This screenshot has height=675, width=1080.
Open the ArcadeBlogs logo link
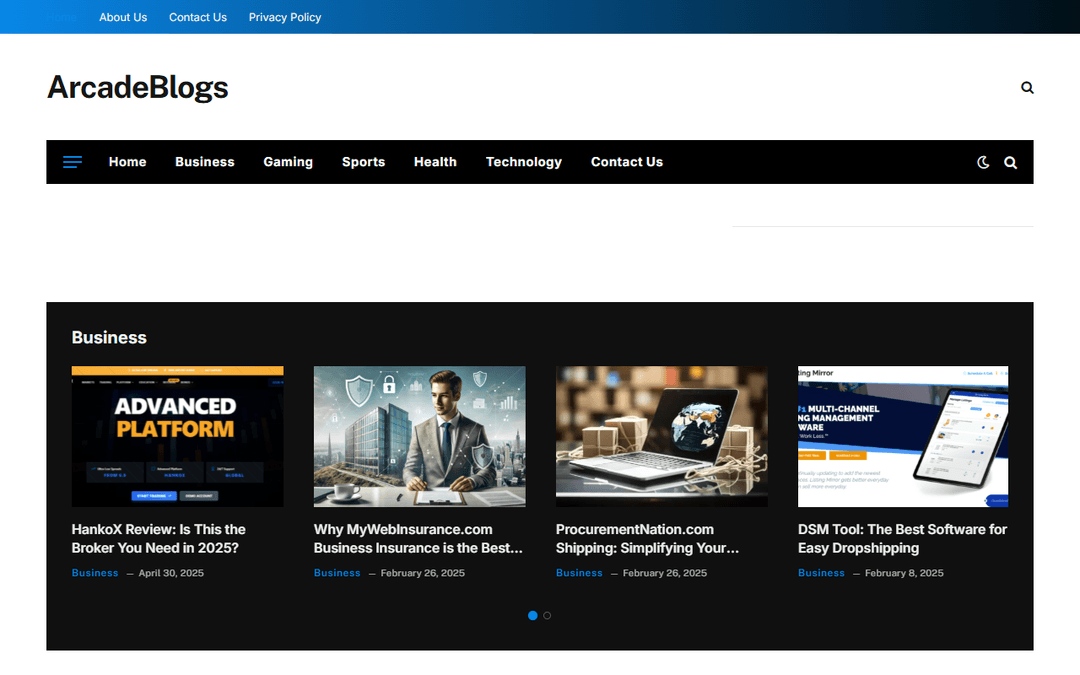click(138, 87)
